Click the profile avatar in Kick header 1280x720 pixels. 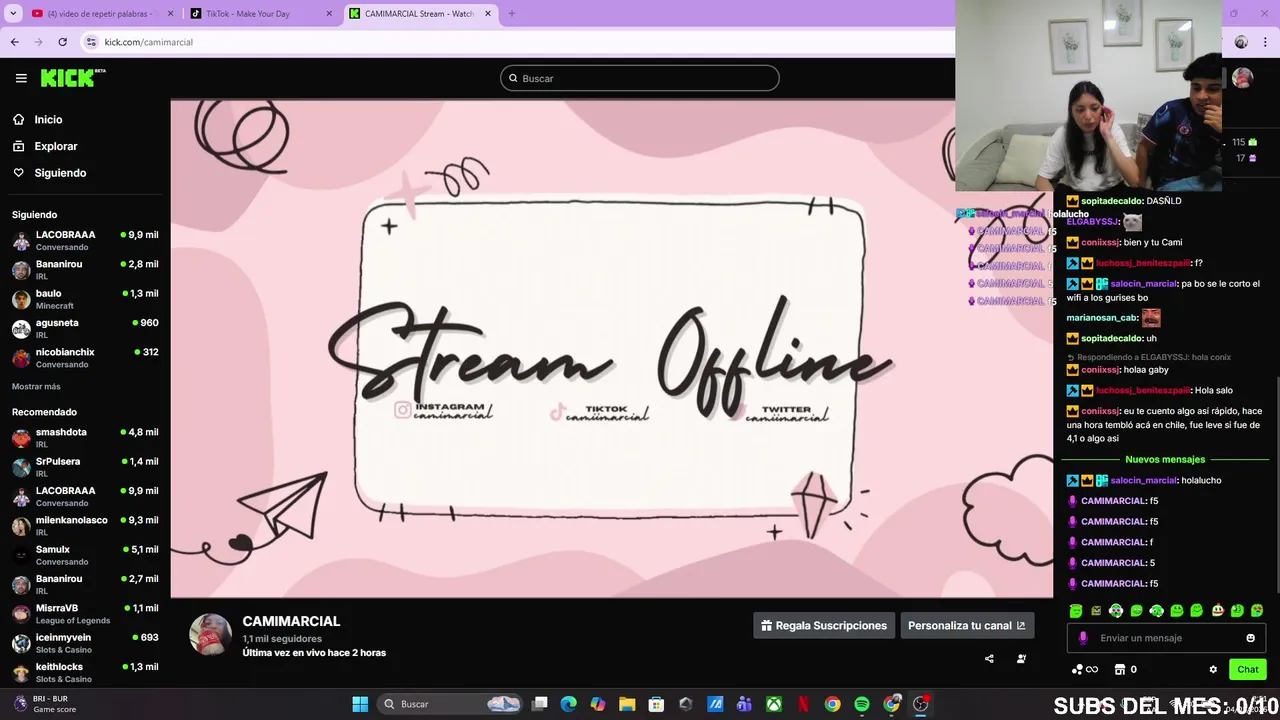point(1242,78)
